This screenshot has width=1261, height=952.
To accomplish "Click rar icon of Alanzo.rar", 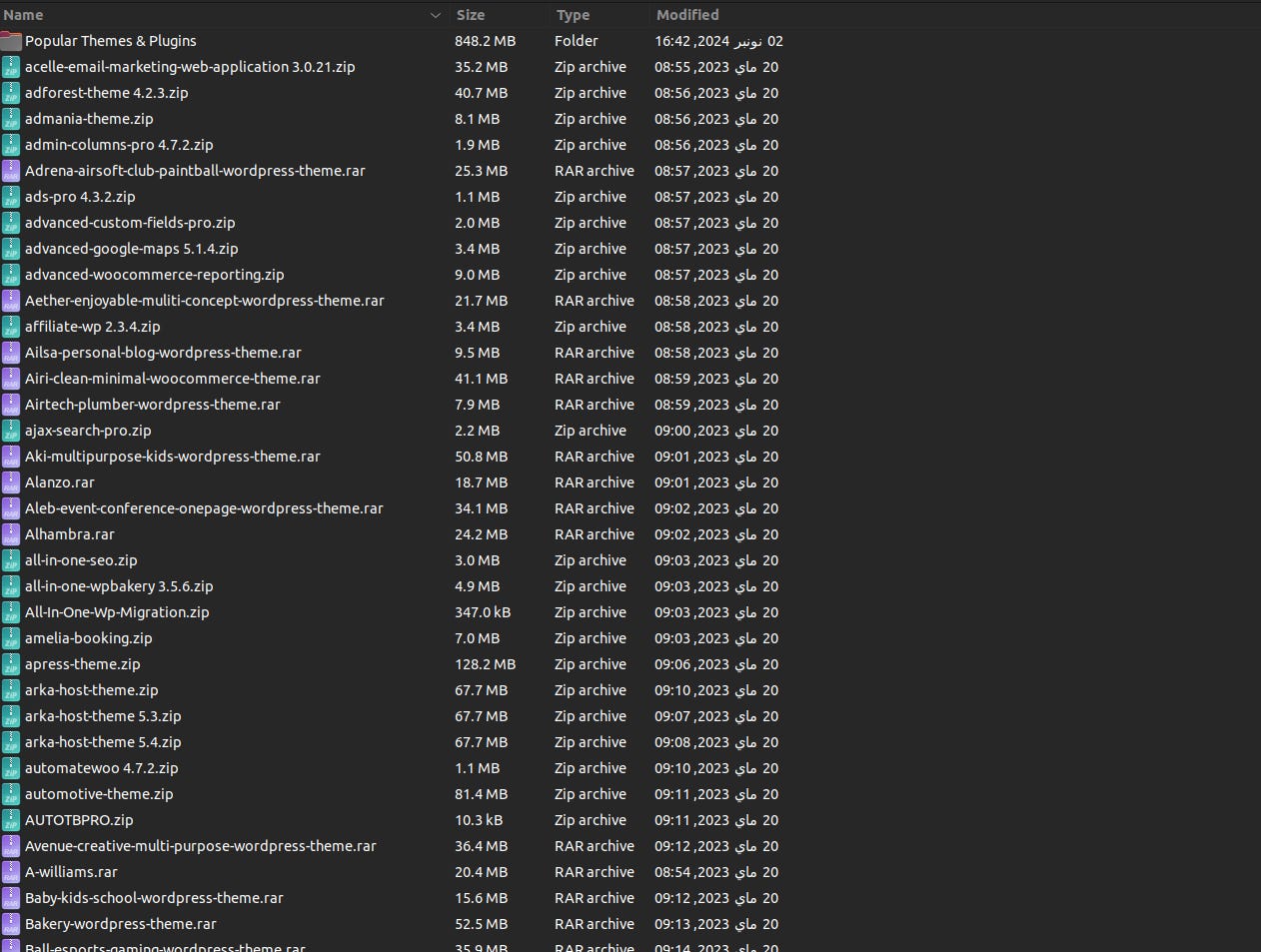I will point(11,482).
